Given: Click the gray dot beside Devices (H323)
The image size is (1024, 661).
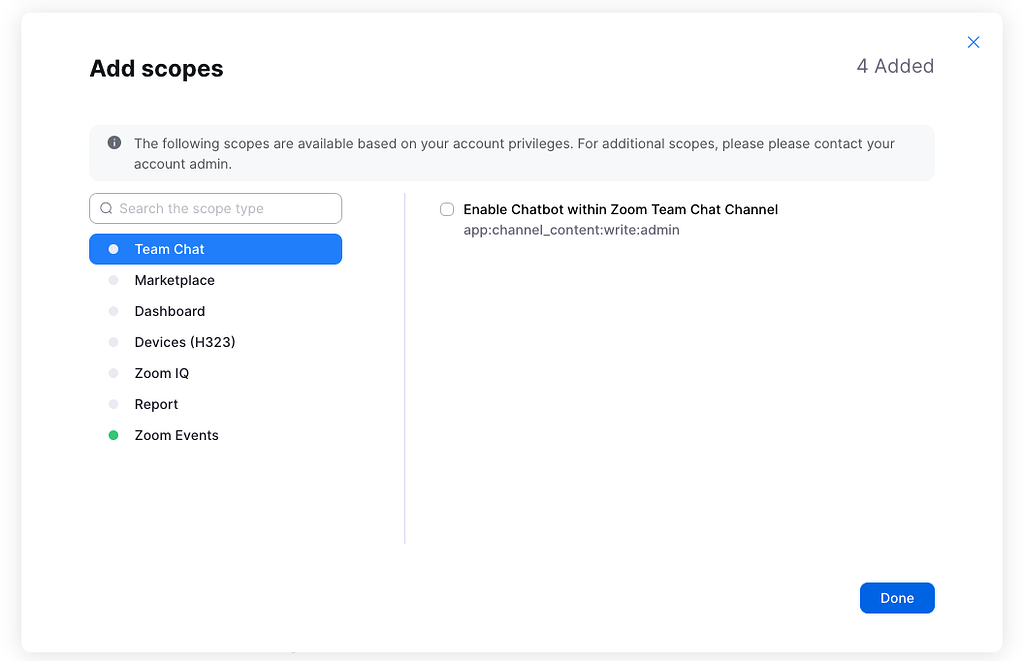Looking at the screenshot, I should [113, 342].
